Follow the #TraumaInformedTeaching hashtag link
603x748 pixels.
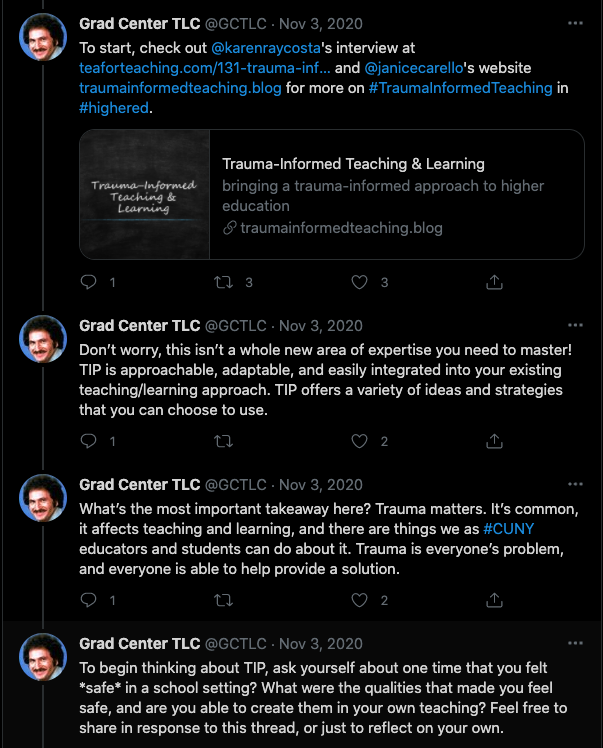tap(460, 88)
